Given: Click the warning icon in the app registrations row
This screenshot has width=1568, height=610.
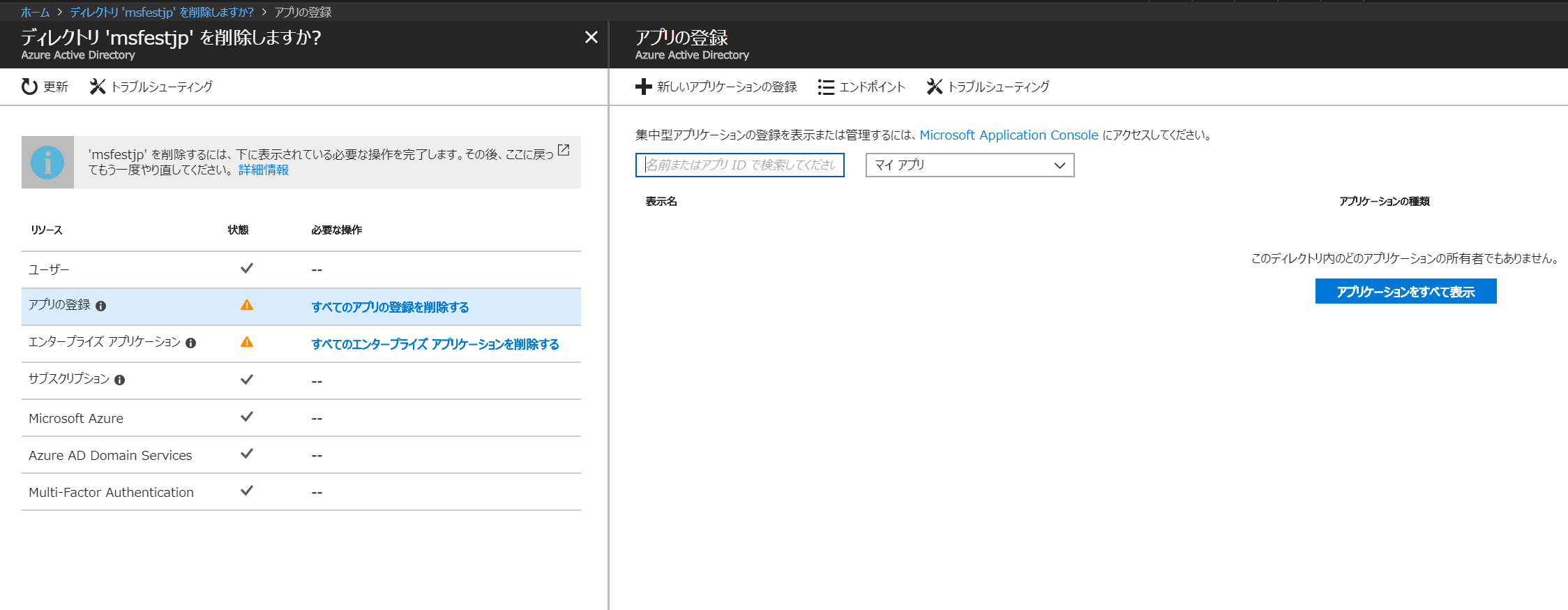Looking at the screenshot, I should point(247,306).
